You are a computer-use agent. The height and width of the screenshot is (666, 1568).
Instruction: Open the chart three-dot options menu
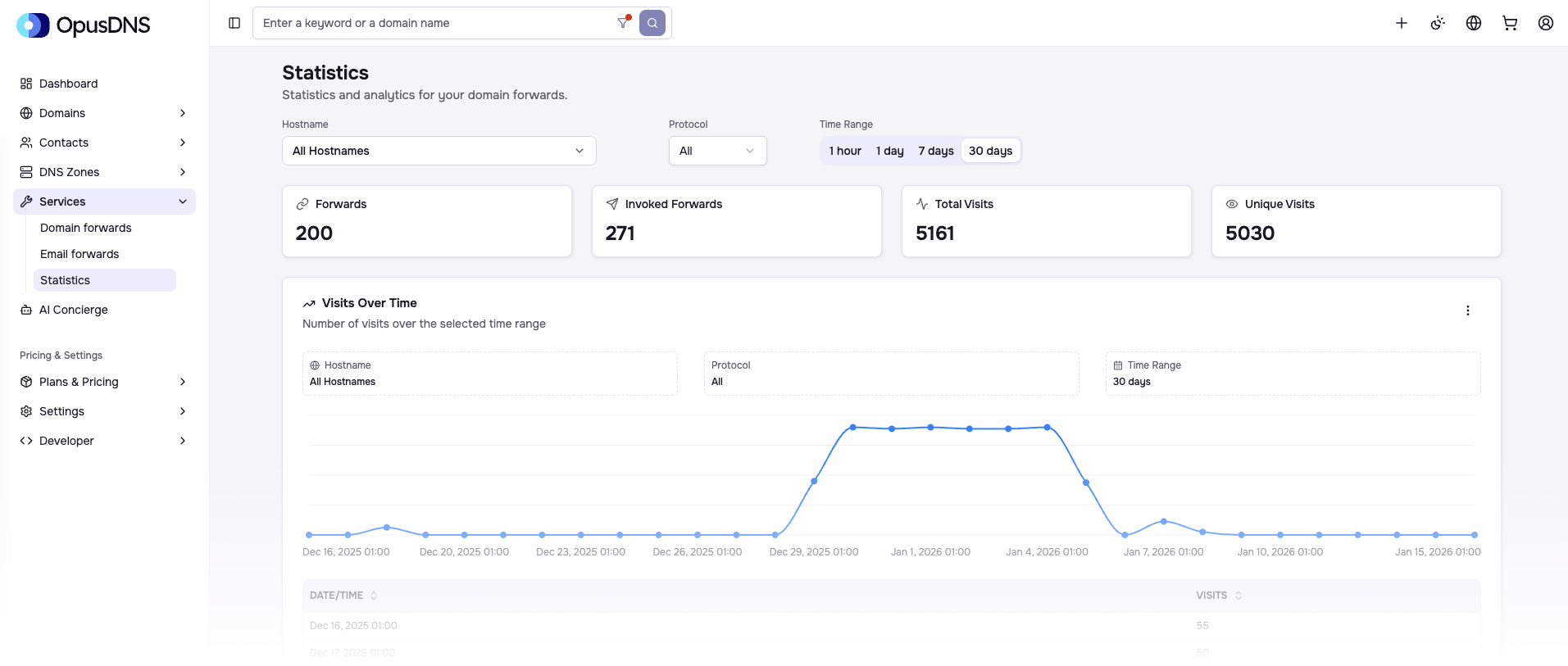coord(1468,310)
